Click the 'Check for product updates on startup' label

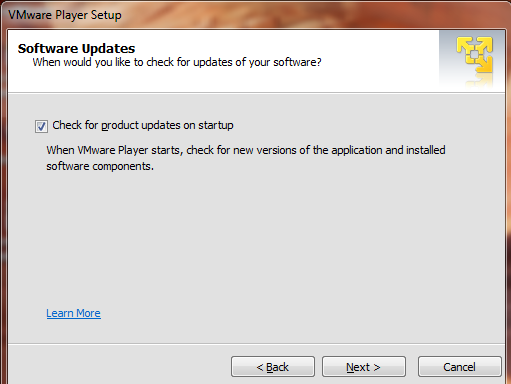pos(143,125)
